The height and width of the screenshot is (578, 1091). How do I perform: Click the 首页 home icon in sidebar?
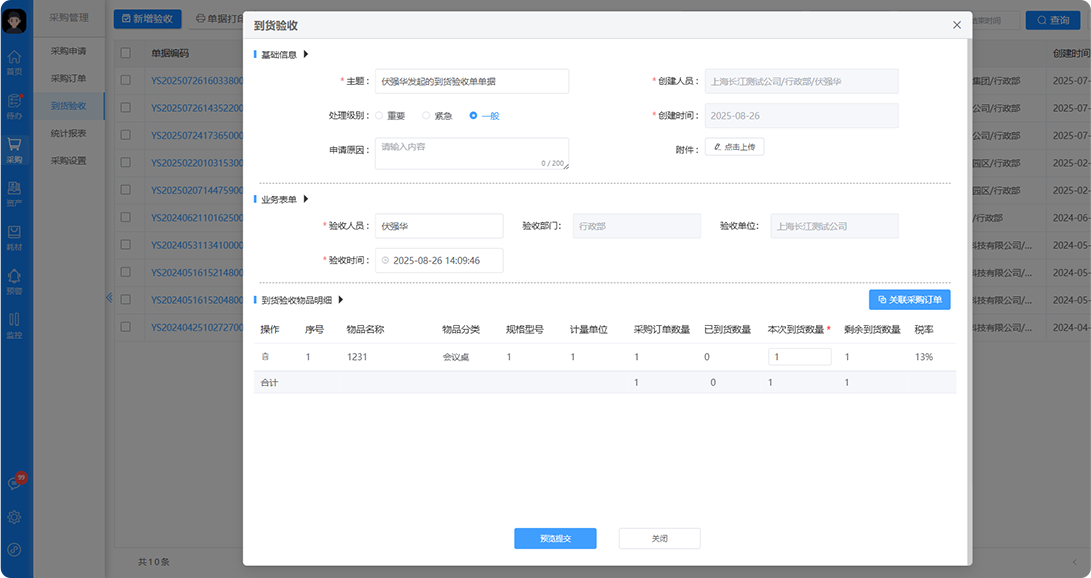[x=15, y=61]
